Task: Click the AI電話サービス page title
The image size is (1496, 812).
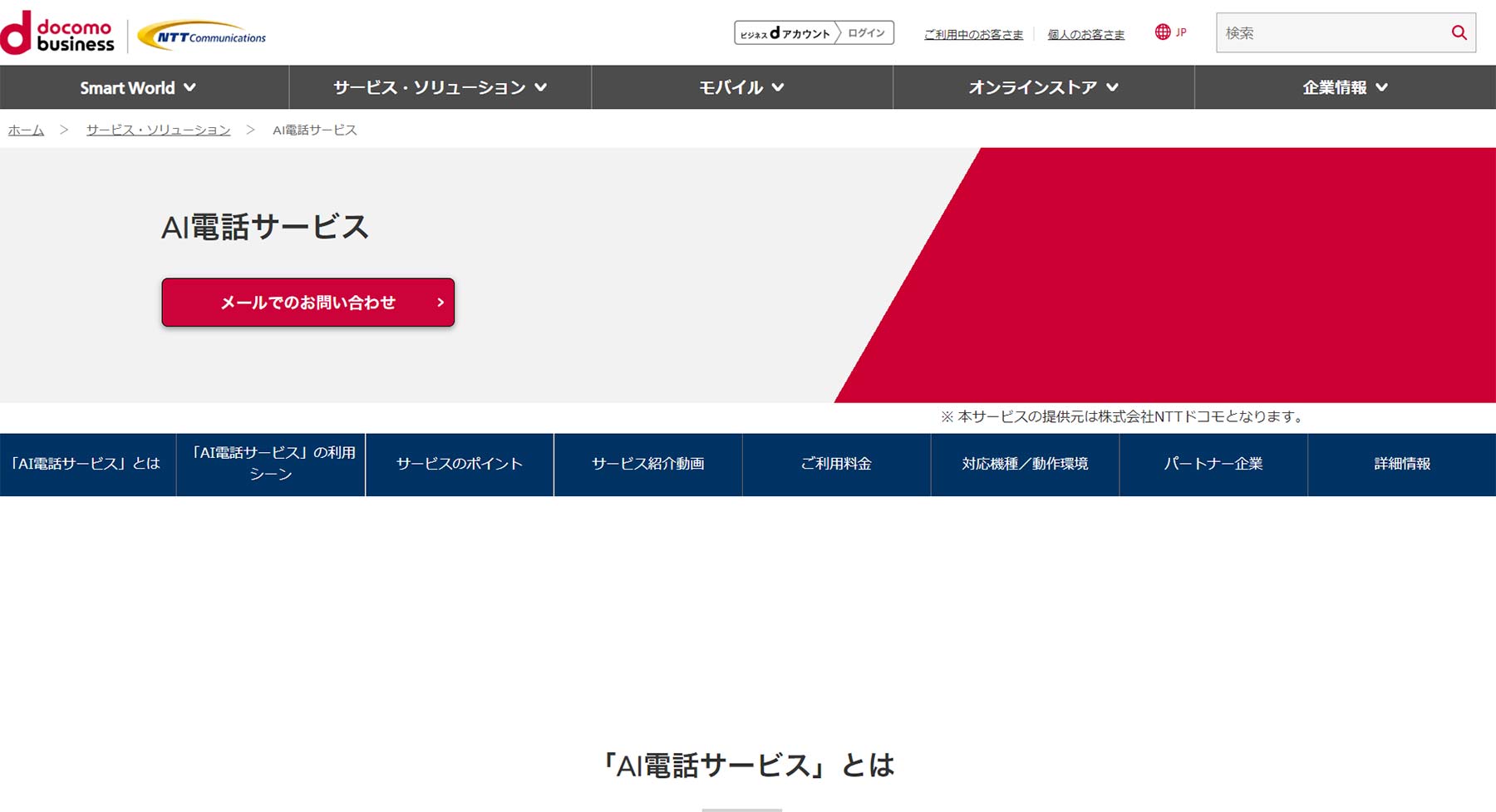Action: (x=265, y=227)
